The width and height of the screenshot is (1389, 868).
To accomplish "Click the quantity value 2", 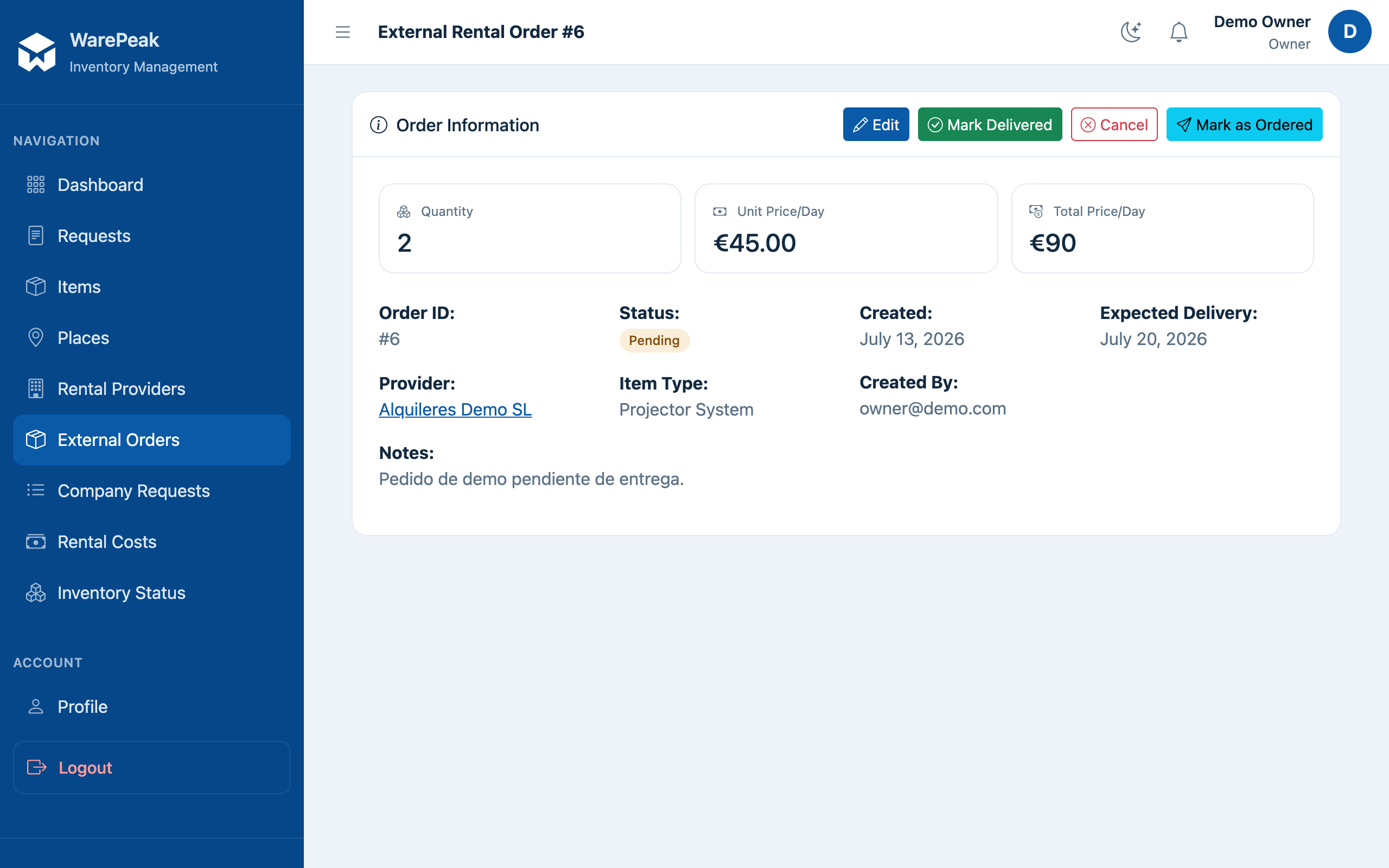I will click(404, 243).
